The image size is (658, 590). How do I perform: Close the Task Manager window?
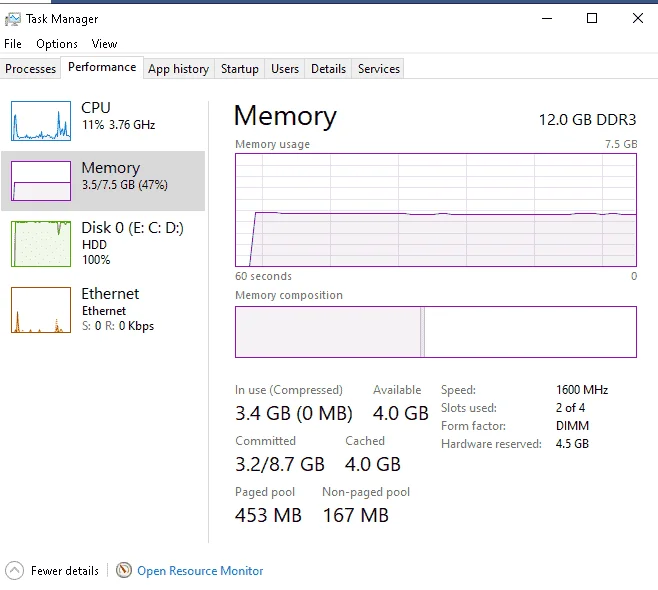click(x=638, y=18)
